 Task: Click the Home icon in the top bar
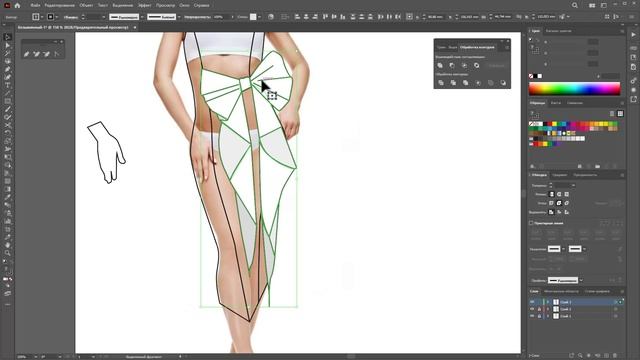click(x=17, y=5)
